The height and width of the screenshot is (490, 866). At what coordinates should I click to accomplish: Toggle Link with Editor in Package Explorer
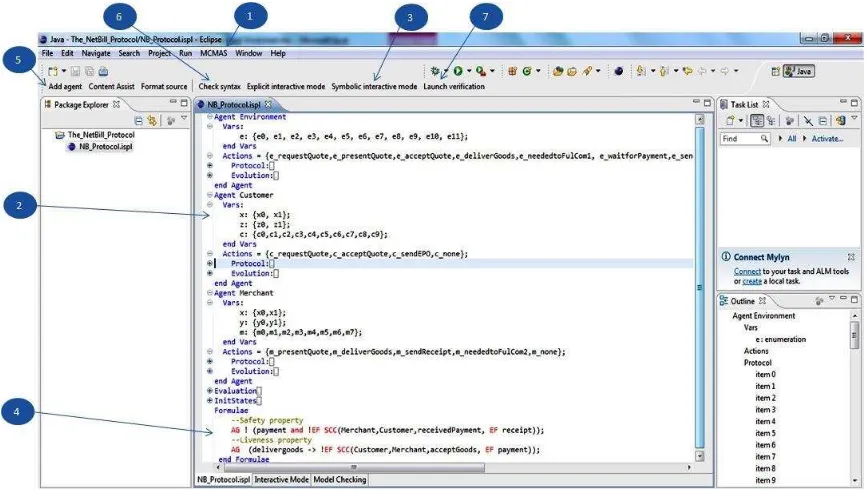(151, 120)
